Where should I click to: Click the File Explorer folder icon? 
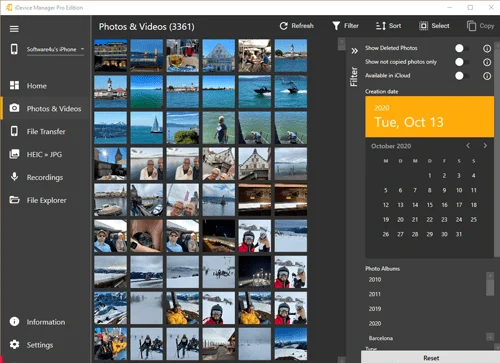(x=14, y=200)
